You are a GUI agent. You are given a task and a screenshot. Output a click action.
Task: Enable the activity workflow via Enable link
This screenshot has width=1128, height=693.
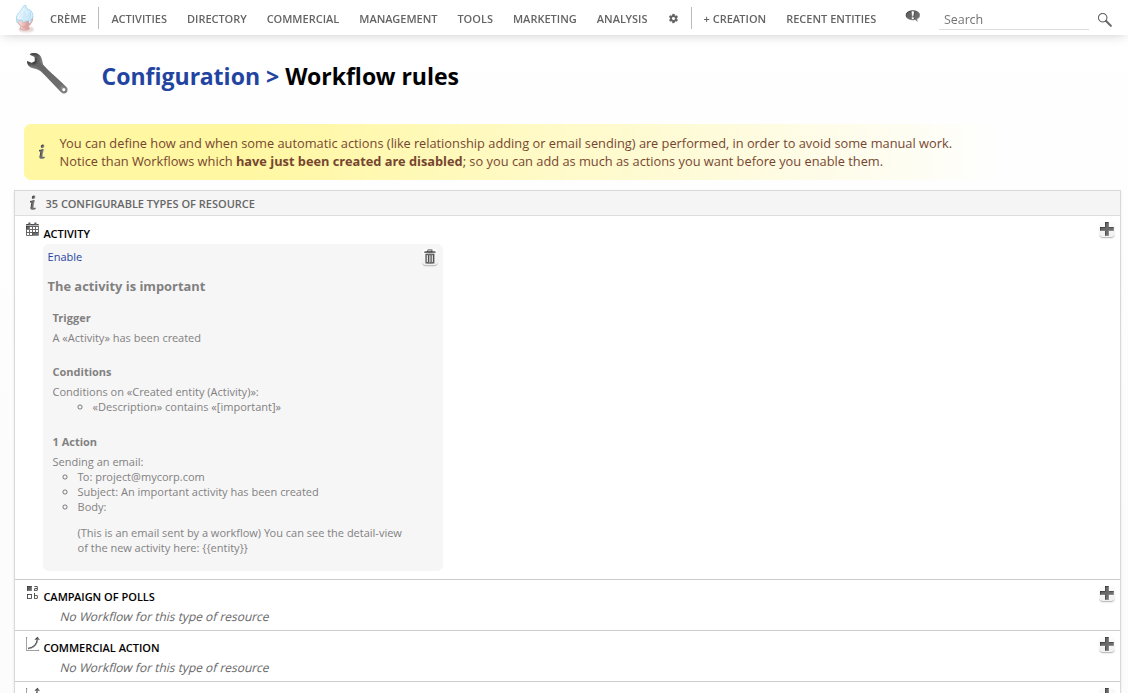point(65,257)
